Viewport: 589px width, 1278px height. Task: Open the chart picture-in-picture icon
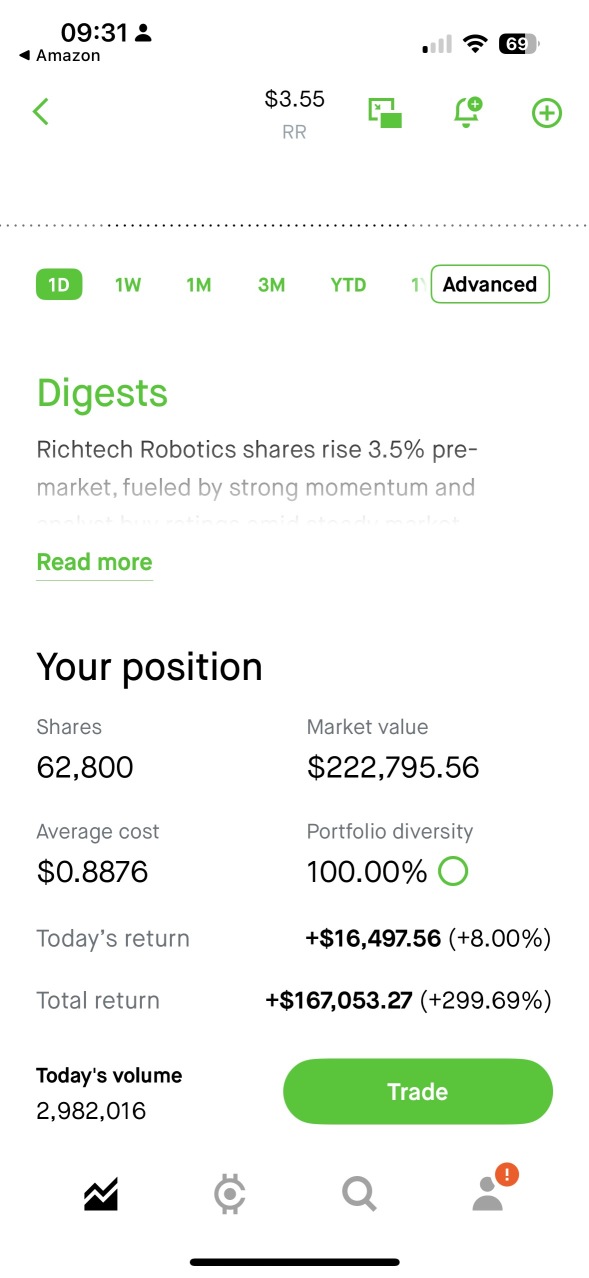click(385, 112)
